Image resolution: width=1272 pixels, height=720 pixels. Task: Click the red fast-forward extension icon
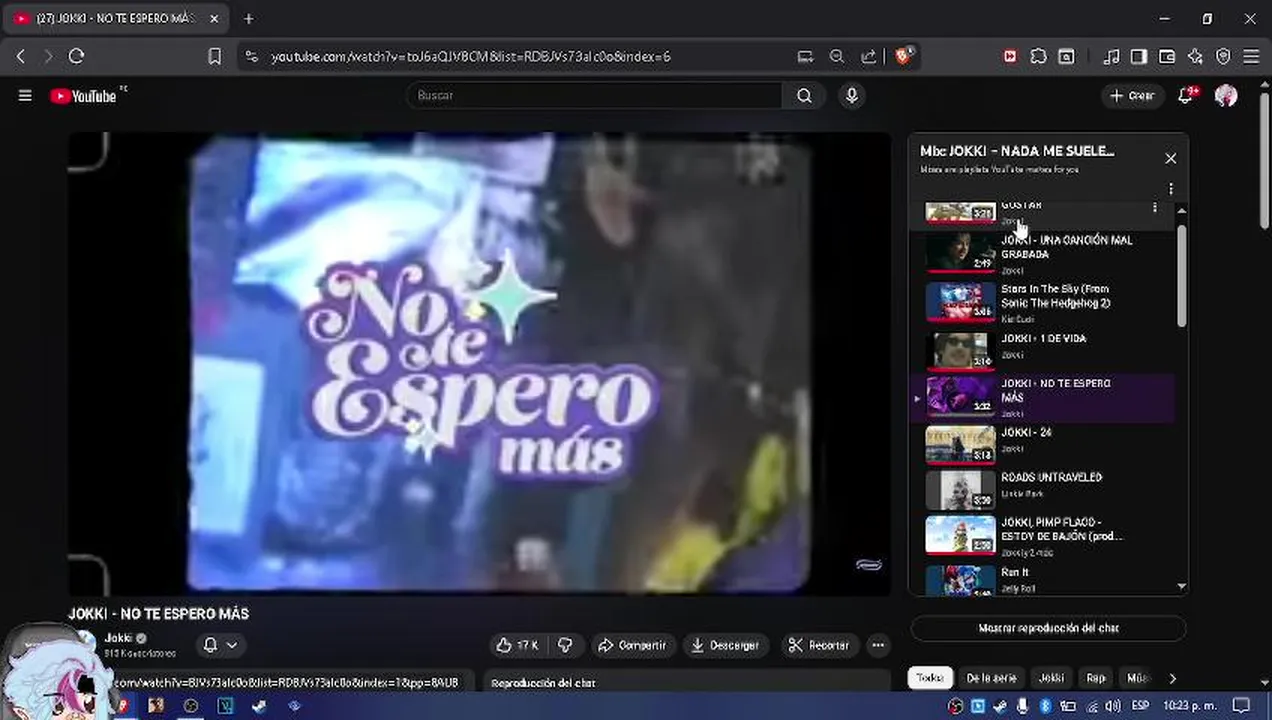point(1010,57)
